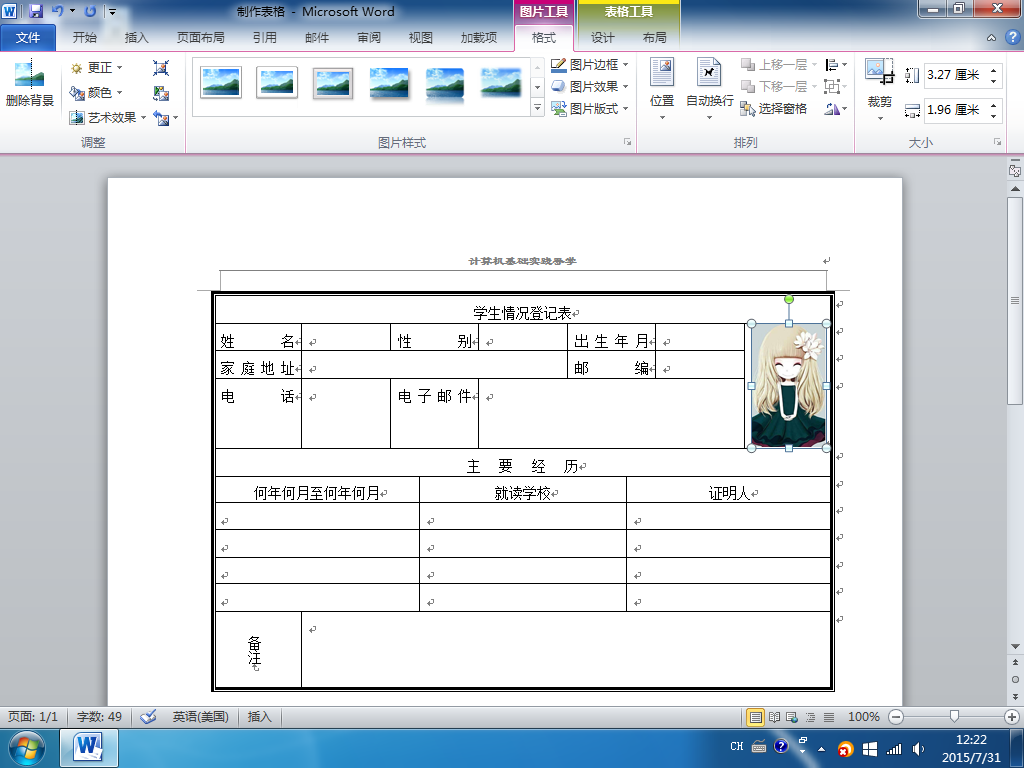Image resolution: width=1024 pixels, height=768 pixels.
Task: Open the Picture Styles dialog launcher
Action: (x=627, y=142)
